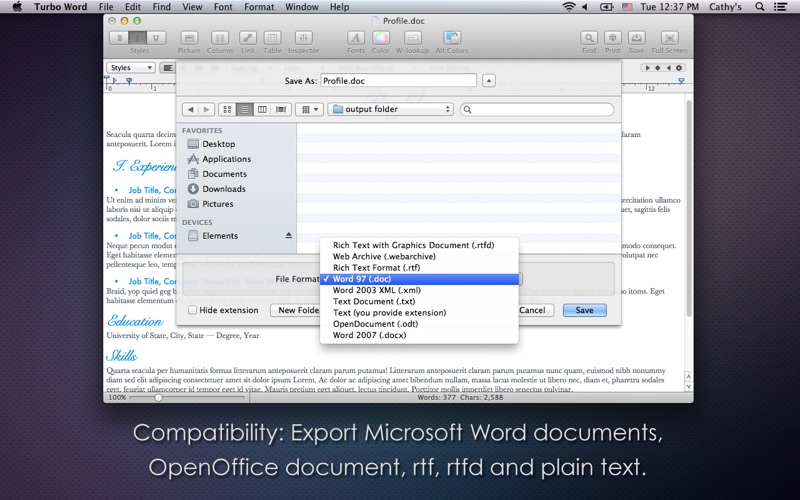
Task: Go back in file browser
Action: tap(190, 109)
